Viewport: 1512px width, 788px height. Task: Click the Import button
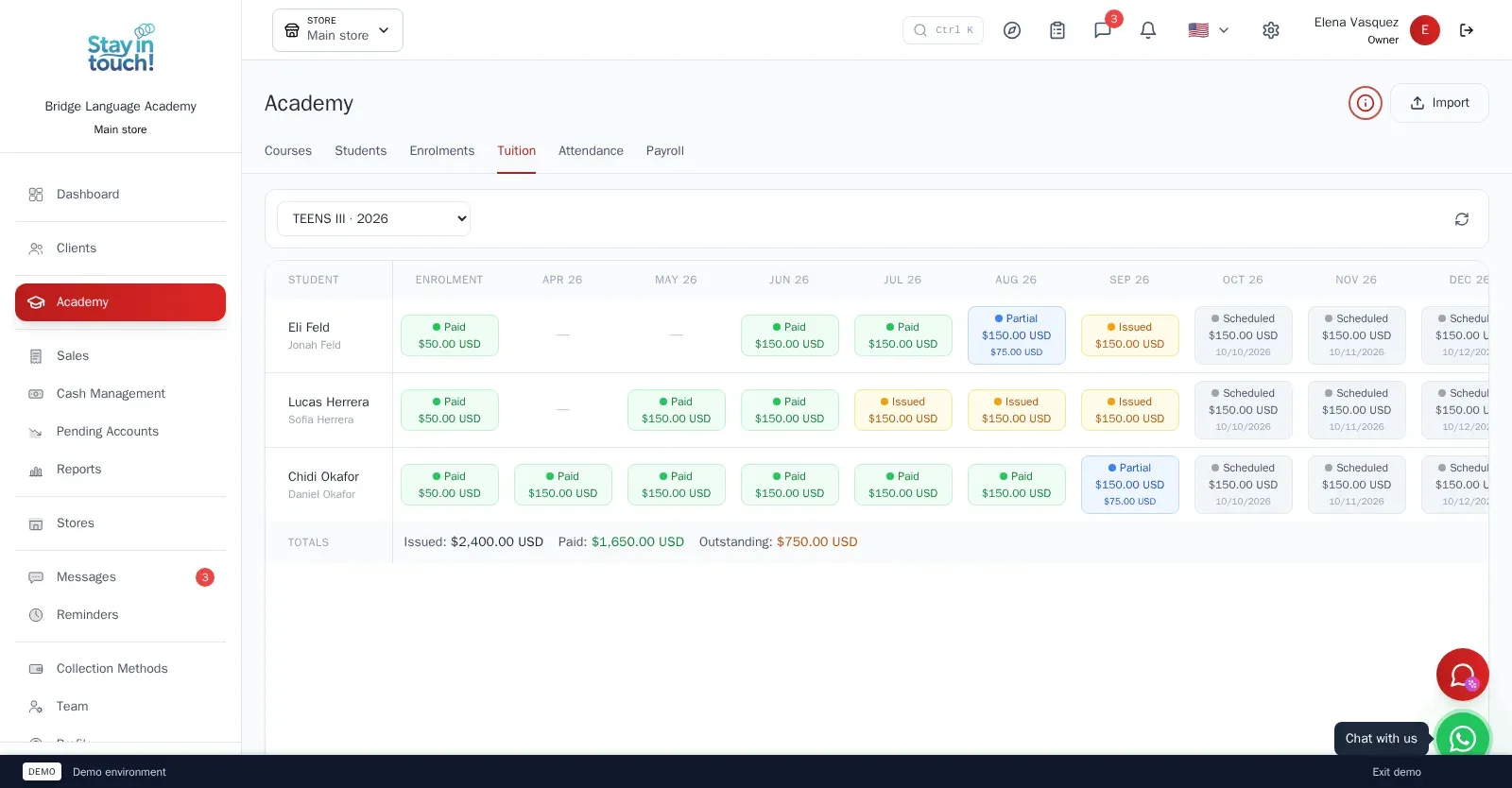[x=1439, y=103]
